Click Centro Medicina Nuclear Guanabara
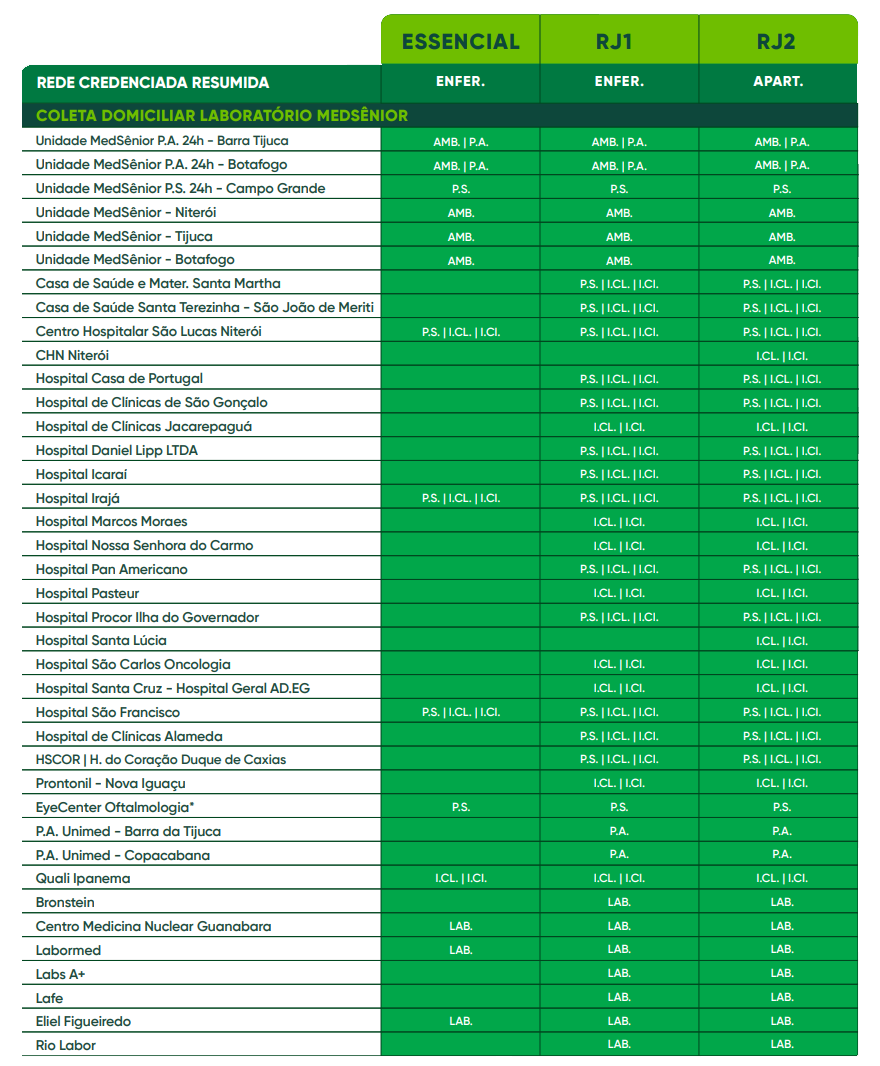Image resolution: width=880 pixels, height=1066 pixels. tap(153, 926)
